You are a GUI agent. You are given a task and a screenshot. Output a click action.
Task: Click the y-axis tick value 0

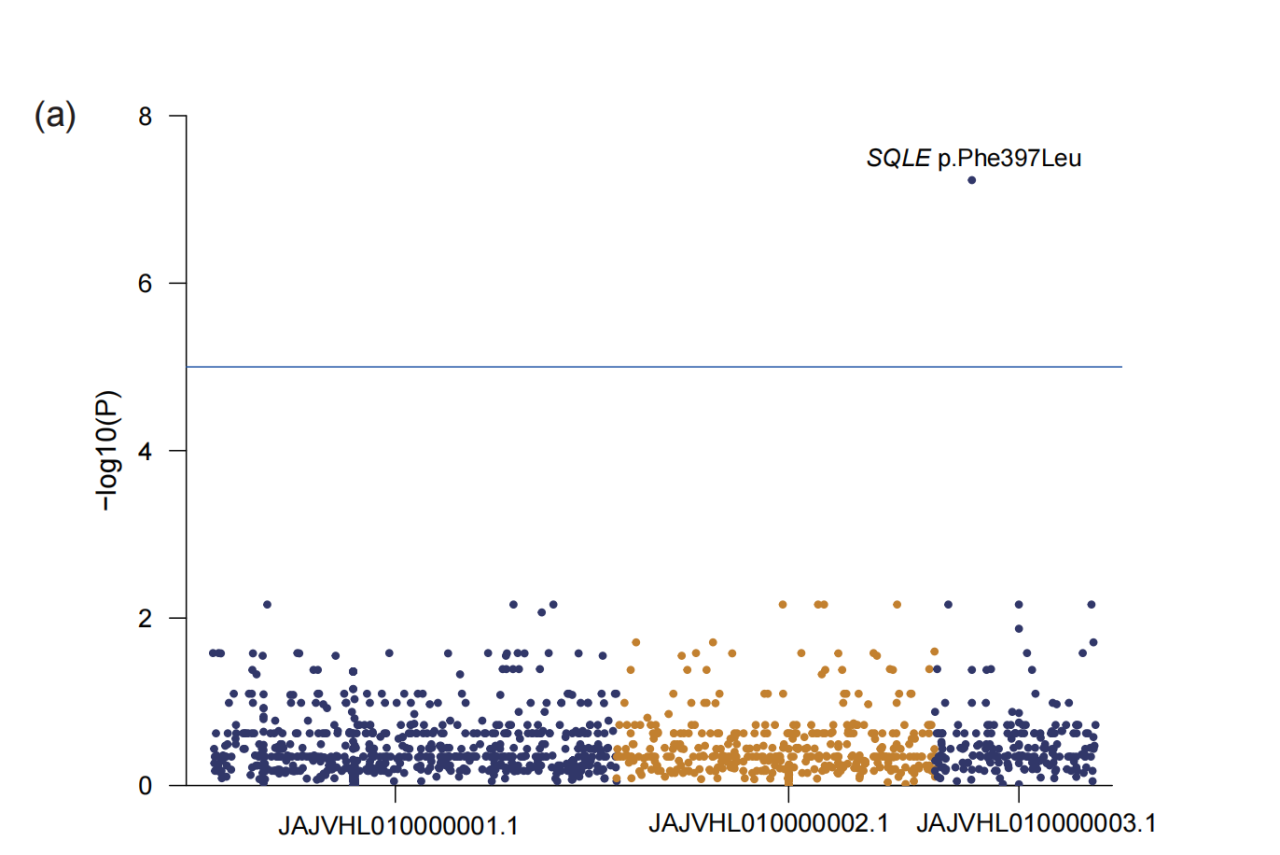(147, 785)
